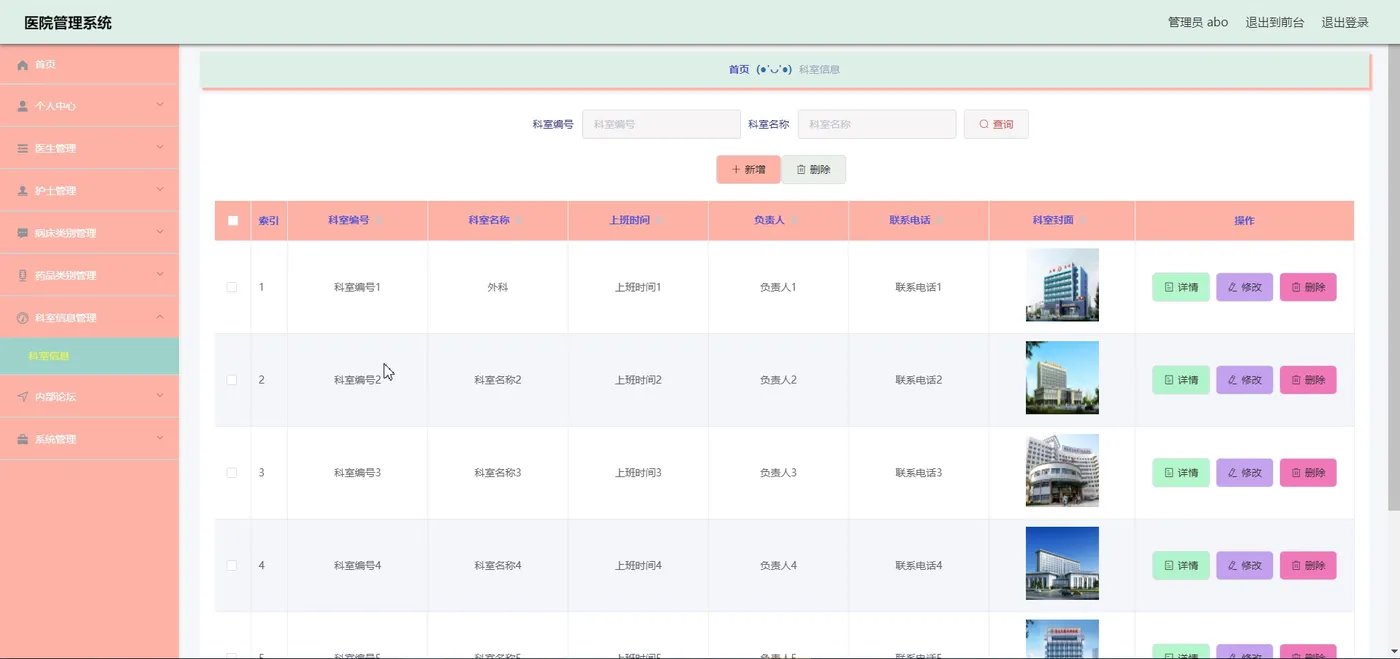Select the 科室信息 submenu item

coord(89,356)
